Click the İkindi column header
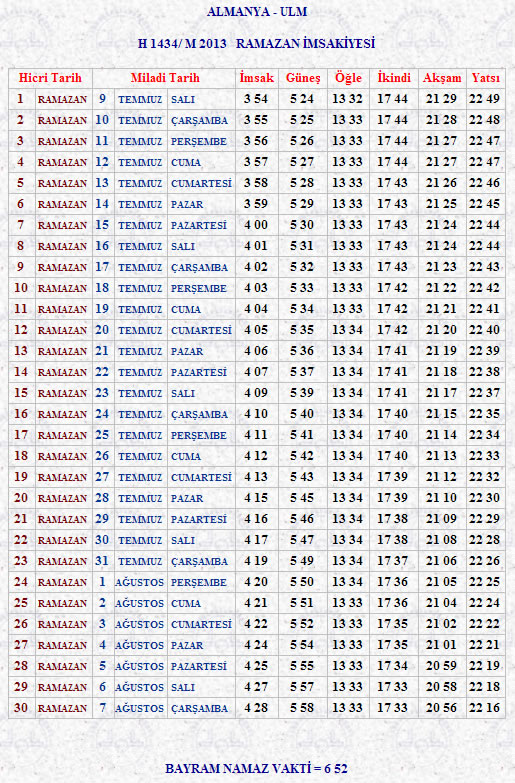Image resolution: width=515 pixels, height=783 pixels. [x=394, y=78]
